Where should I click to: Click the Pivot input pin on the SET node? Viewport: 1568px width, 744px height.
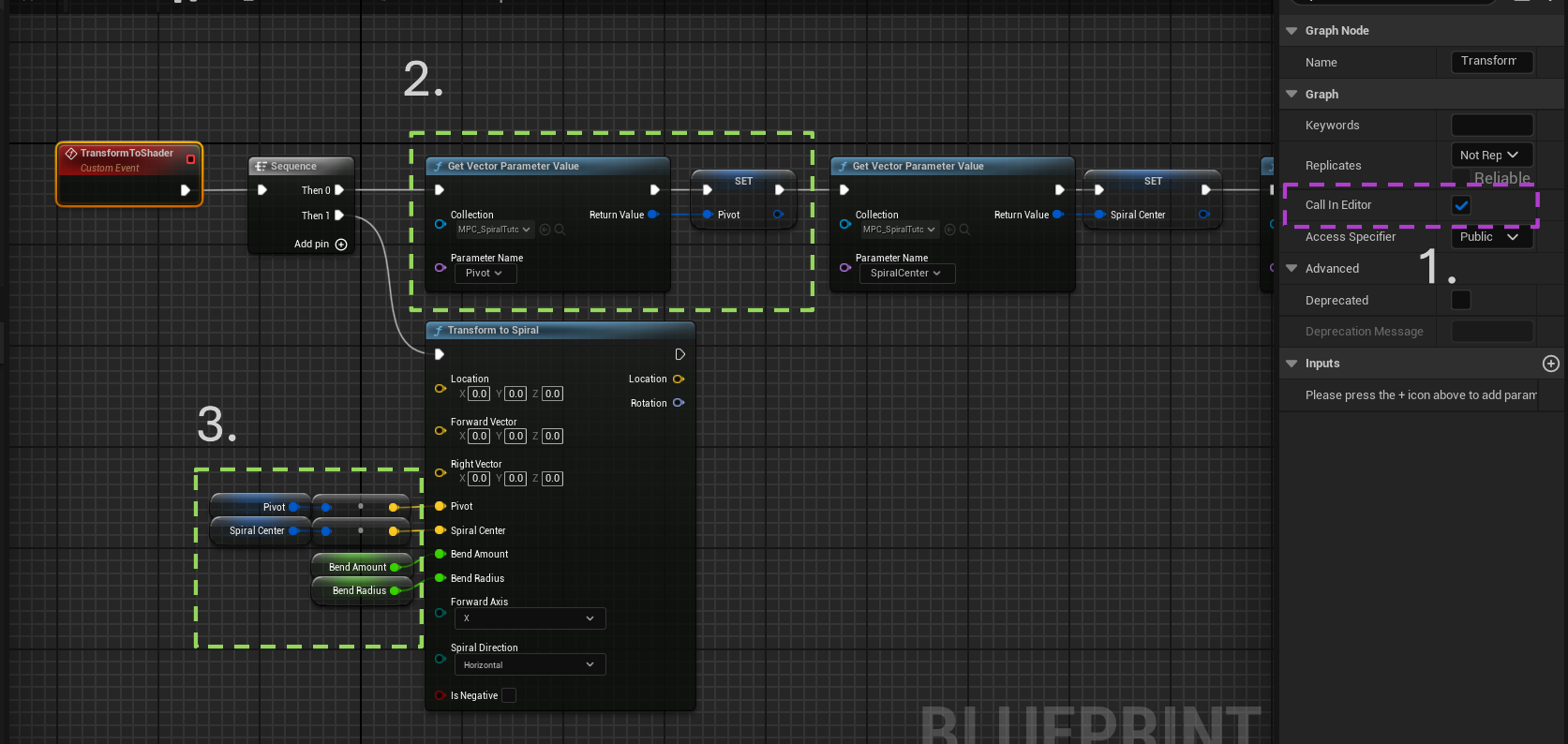[708, 215]
